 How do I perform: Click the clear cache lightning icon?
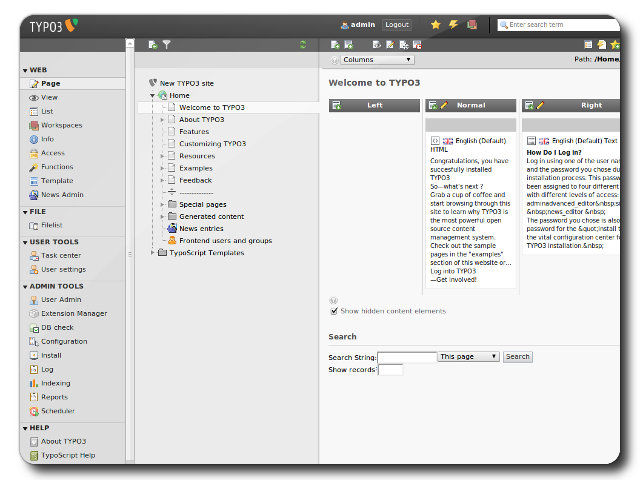453,24
